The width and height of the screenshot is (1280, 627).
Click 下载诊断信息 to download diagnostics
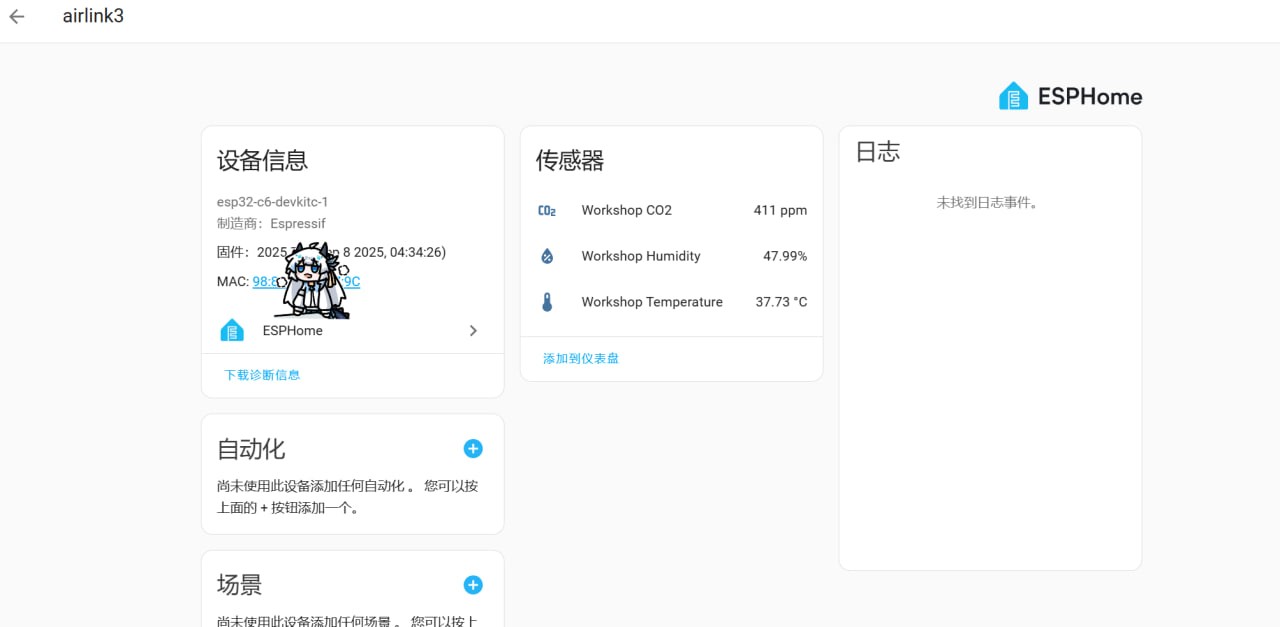point(262,375)
